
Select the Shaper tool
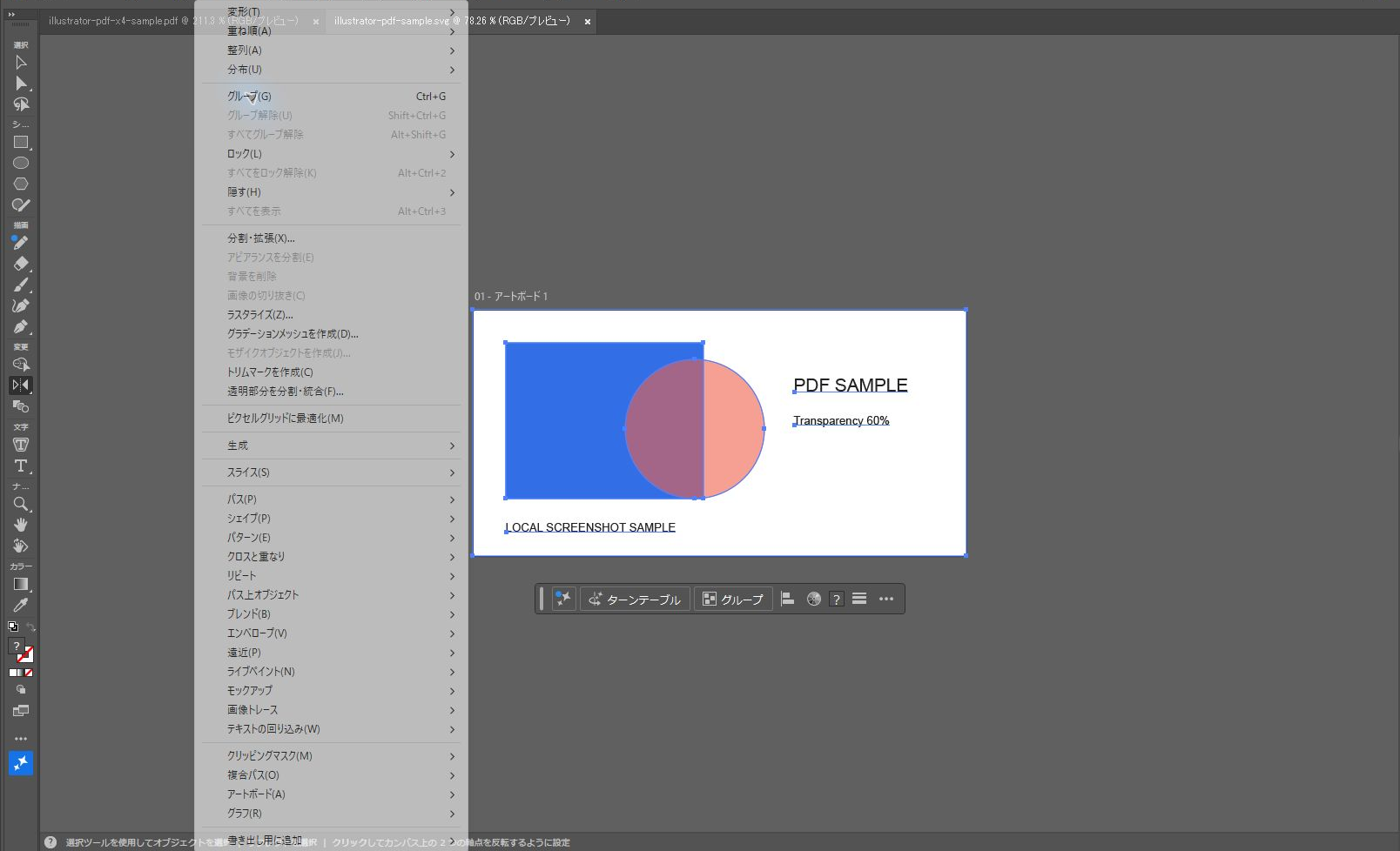click(21, 205)
